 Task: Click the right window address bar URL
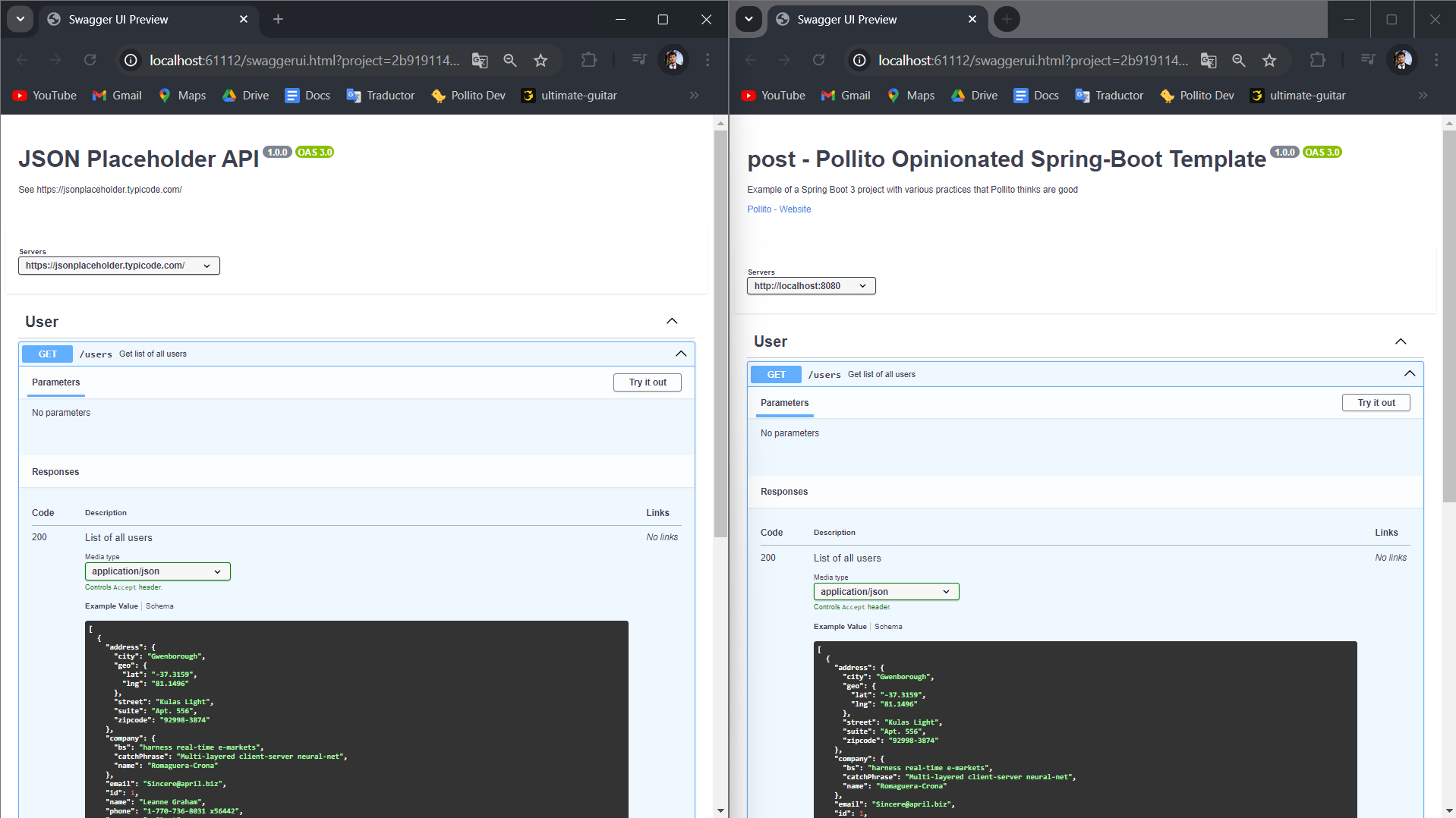(1033, 60)
